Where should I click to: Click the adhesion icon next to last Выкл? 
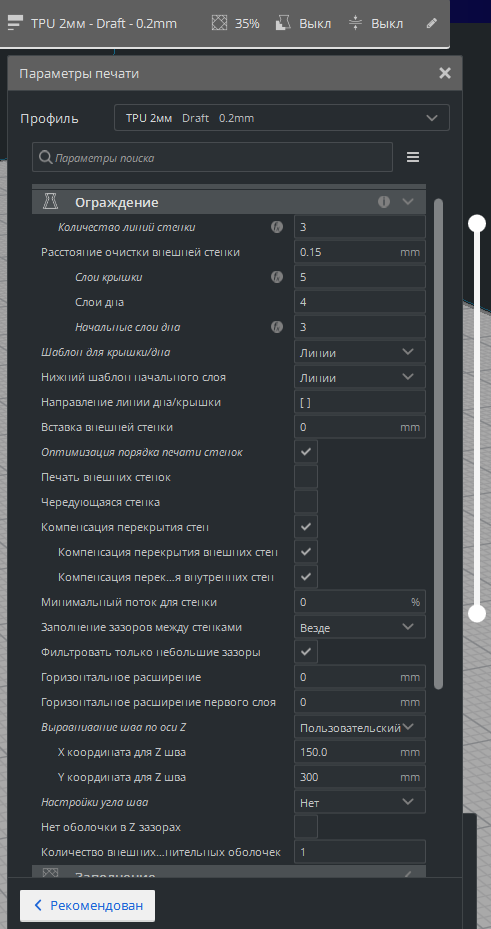(355, 24)
